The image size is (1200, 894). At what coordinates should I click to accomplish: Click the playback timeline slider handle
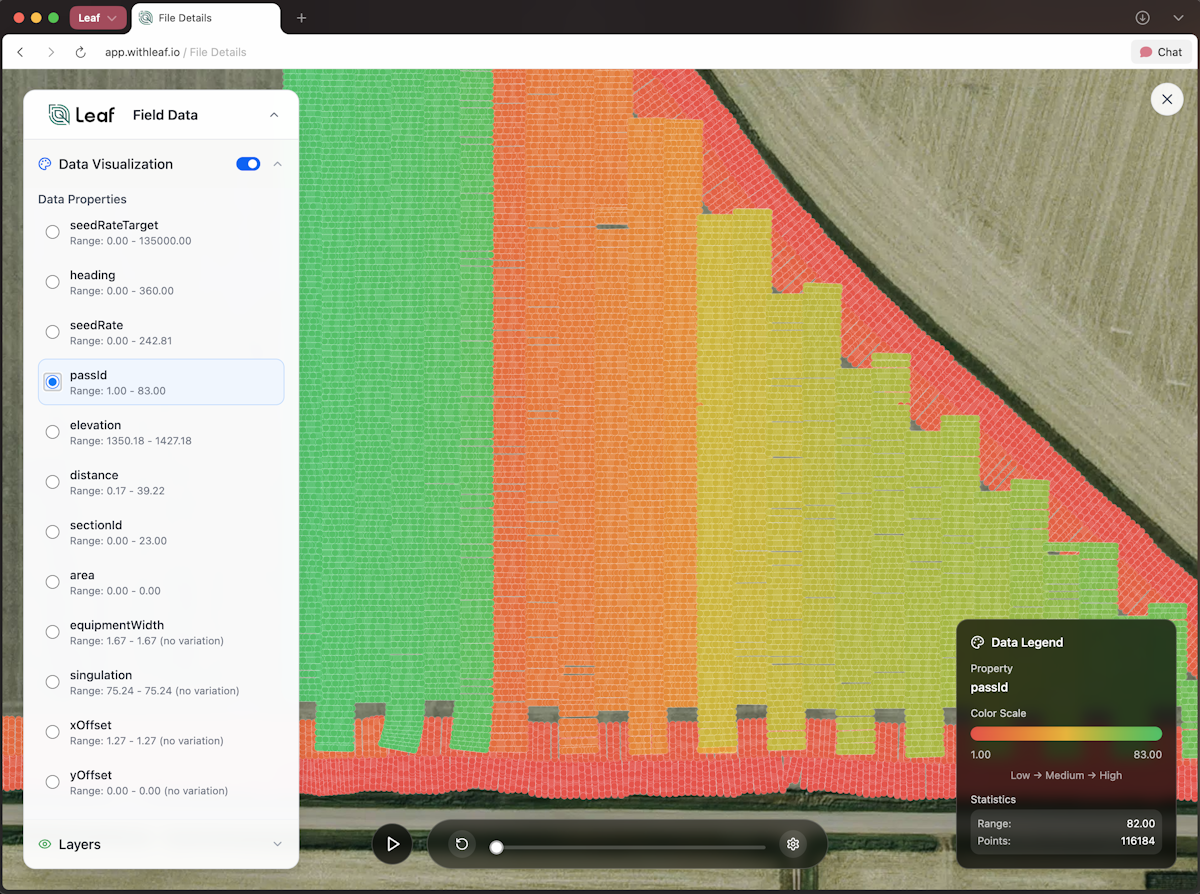coord(496,847)
